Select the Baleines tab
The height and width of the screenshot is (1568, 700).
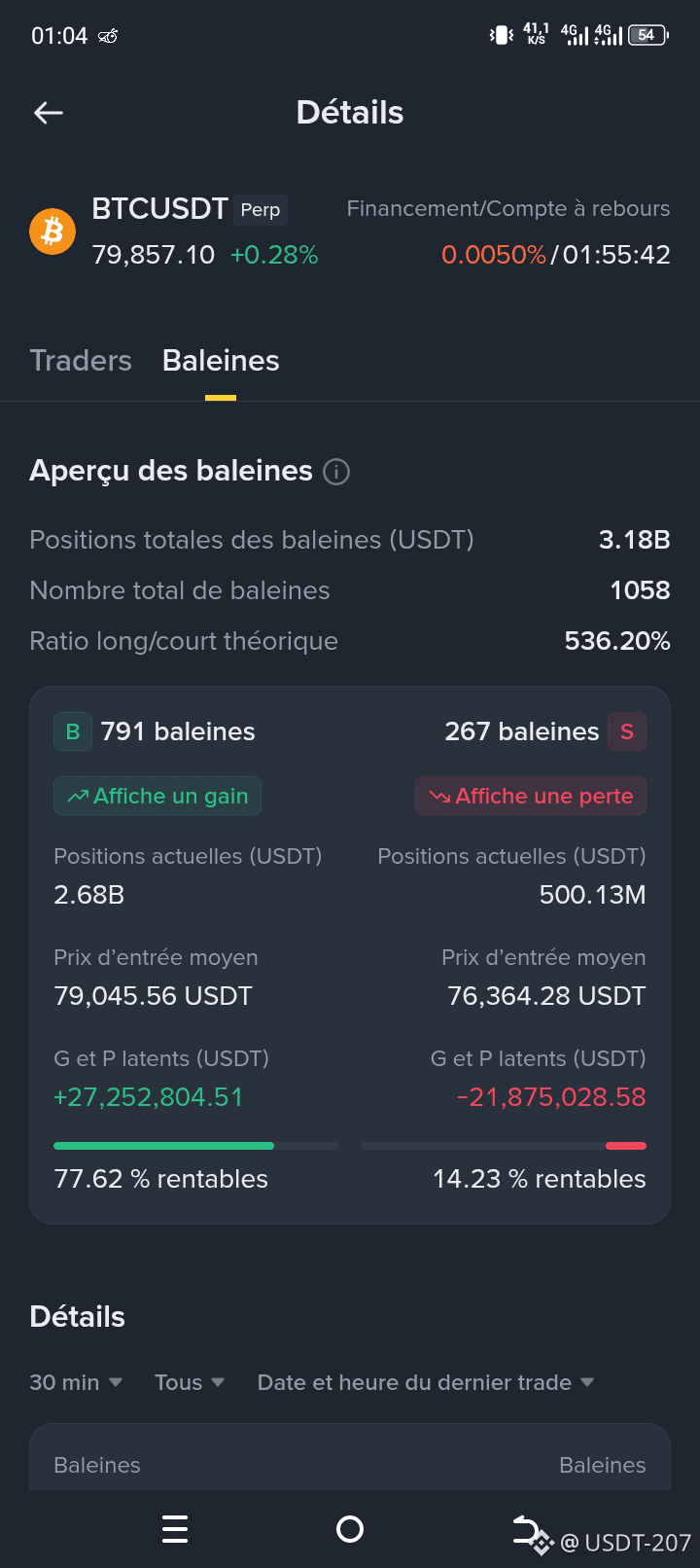(221, 361)
